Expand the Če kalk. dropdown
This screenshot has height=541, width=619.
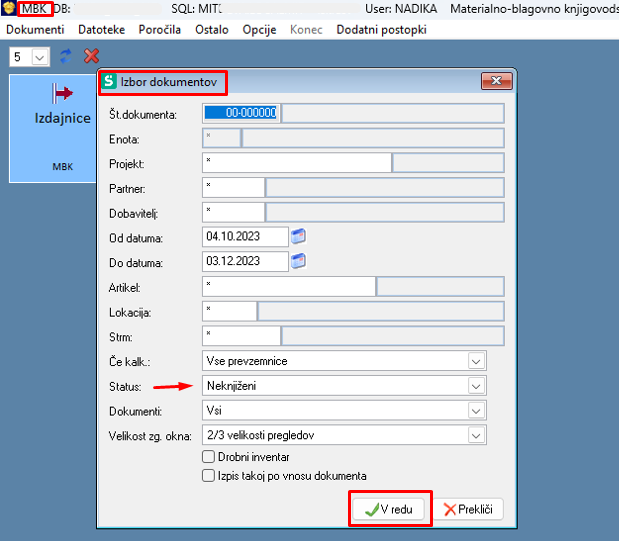(476, 361)
